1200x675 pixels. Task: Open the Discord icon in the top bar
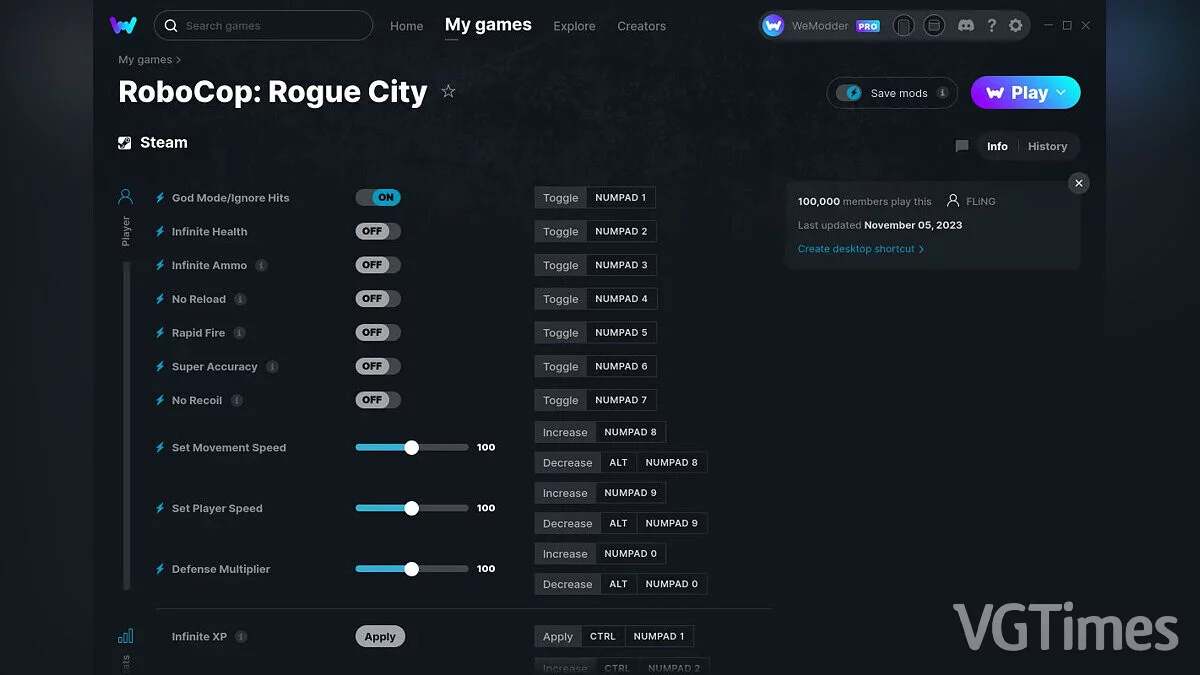click(x=966, y=25)
